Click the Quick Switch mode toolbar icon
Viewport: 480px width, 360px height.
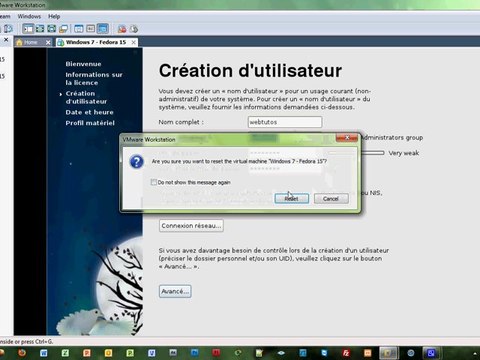click(40, 29)
